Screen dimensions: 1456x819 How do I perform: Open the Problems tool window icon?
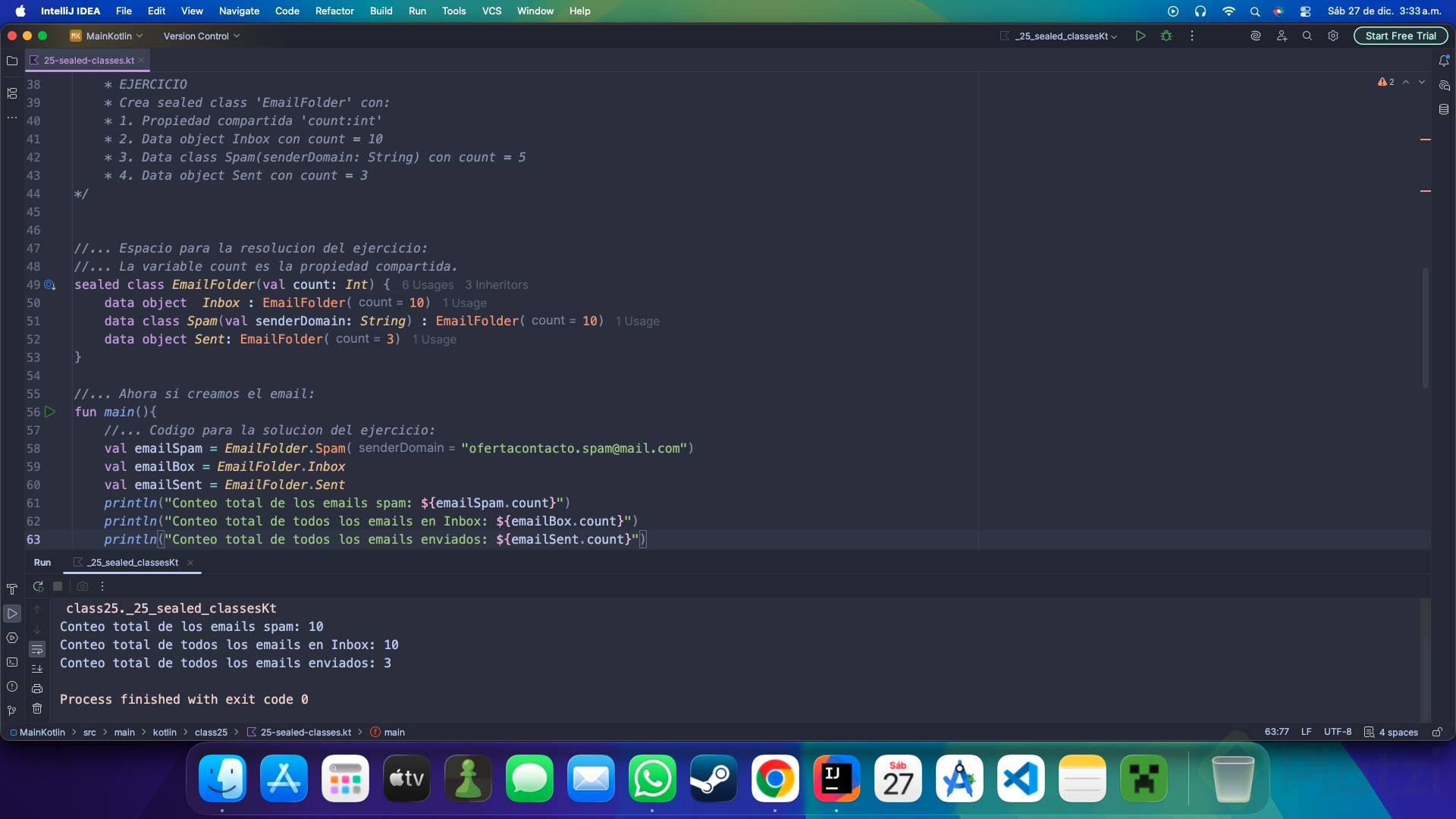12,686
